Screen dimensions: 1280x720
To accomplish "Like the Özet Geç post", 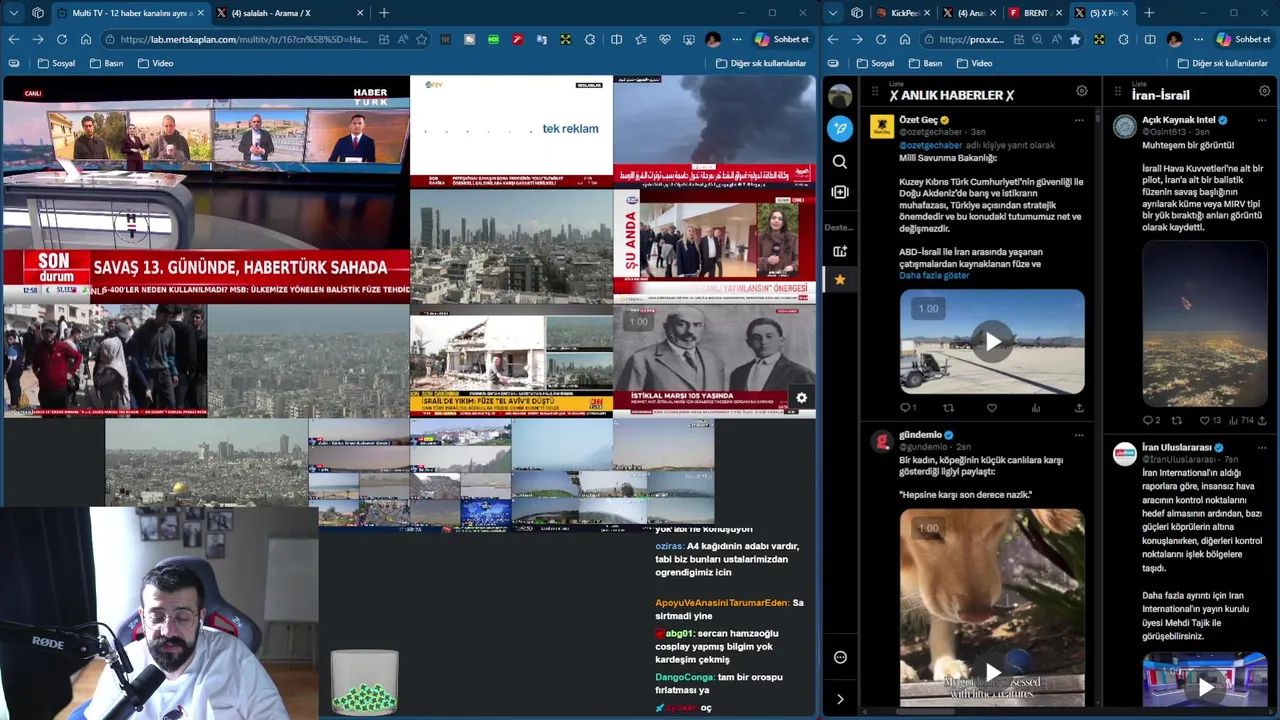I will tap(992, 407).
